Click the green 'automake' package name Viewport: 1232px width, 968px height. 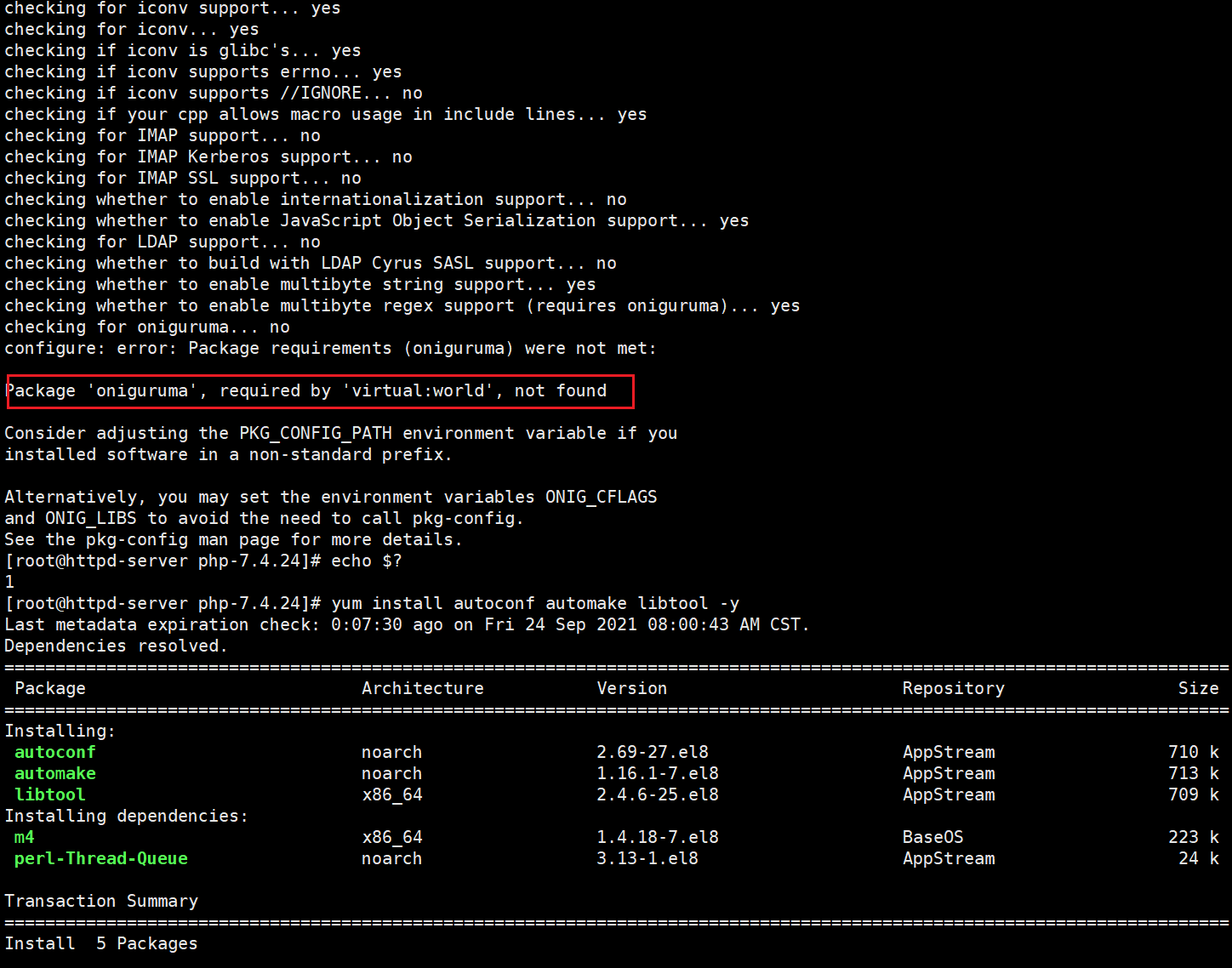coord(55,773)
